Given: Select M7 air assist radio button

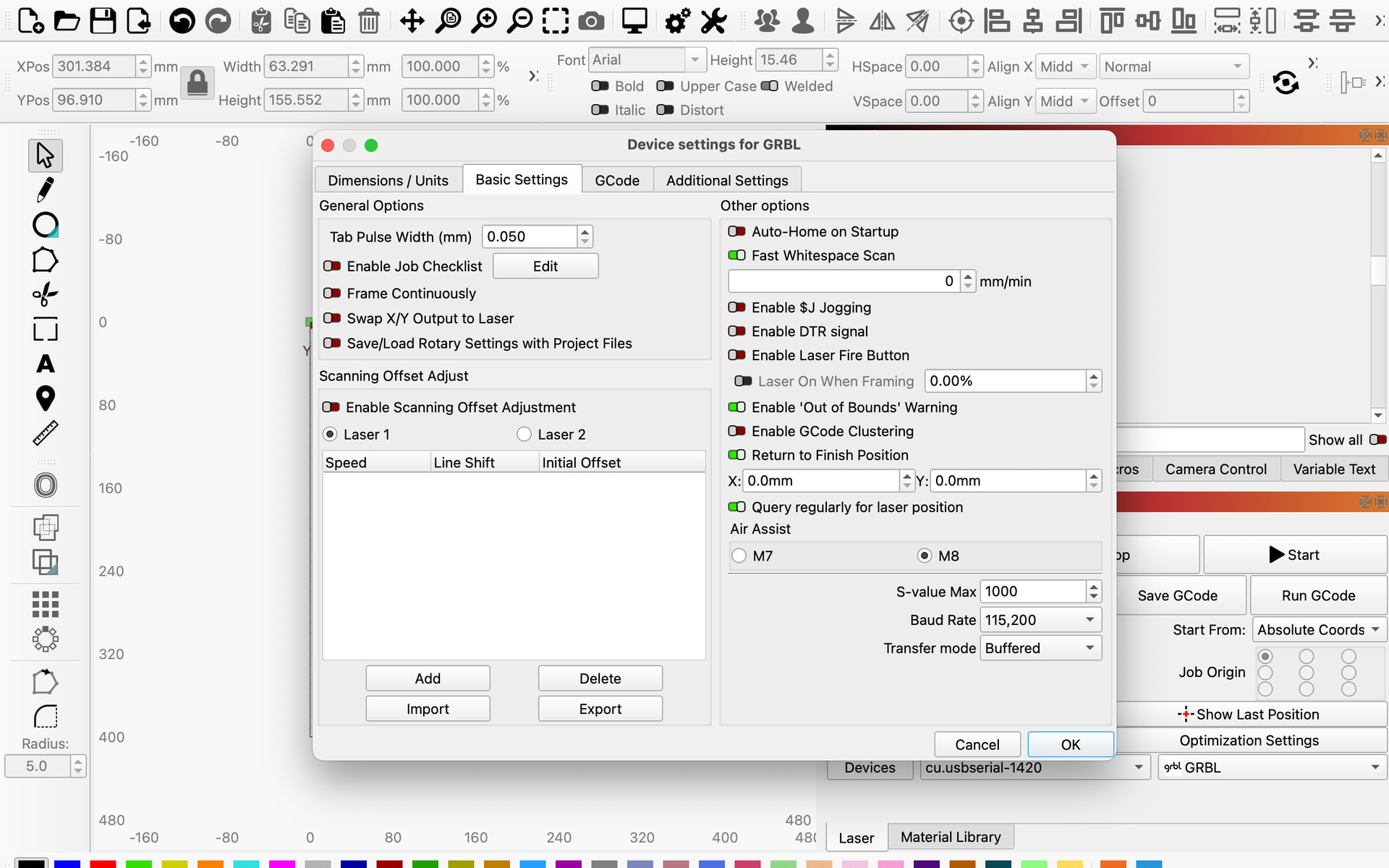Looking at the screenshot, I should pos(739,556).
